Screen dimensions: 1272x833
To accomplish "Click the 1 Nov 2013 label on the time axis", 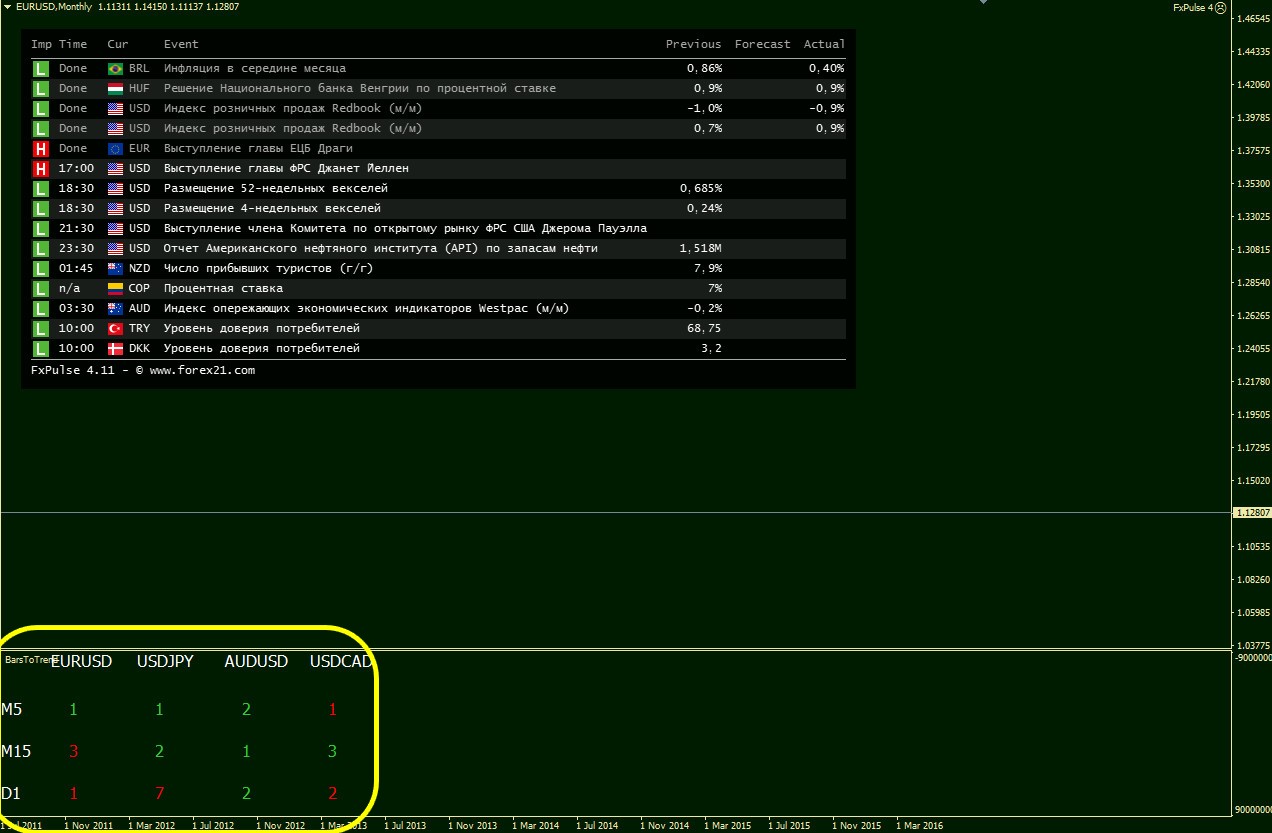I will point(472,826).
